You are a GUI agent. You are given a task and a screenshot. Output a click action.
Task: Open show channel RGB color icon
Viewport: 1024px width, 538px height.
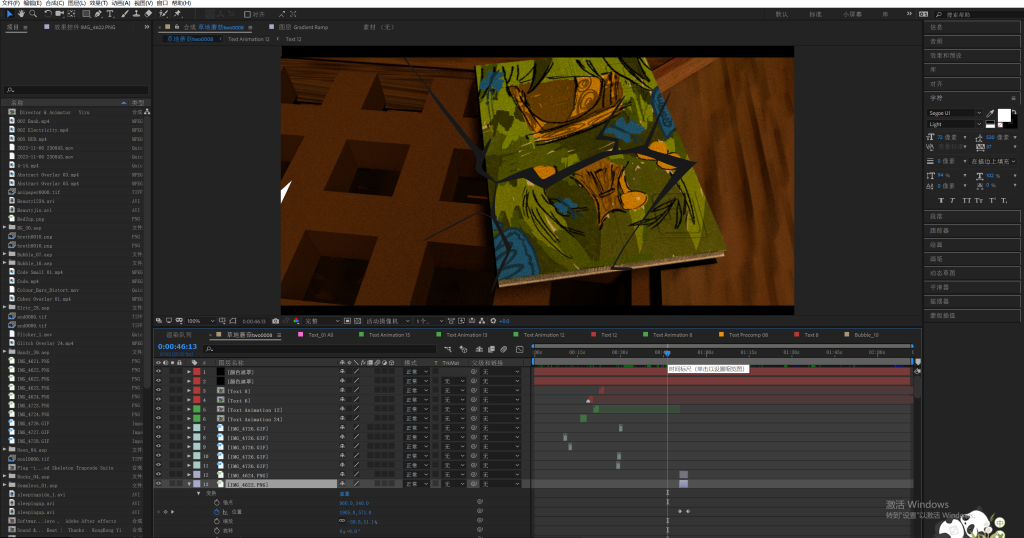click(296, 321)
